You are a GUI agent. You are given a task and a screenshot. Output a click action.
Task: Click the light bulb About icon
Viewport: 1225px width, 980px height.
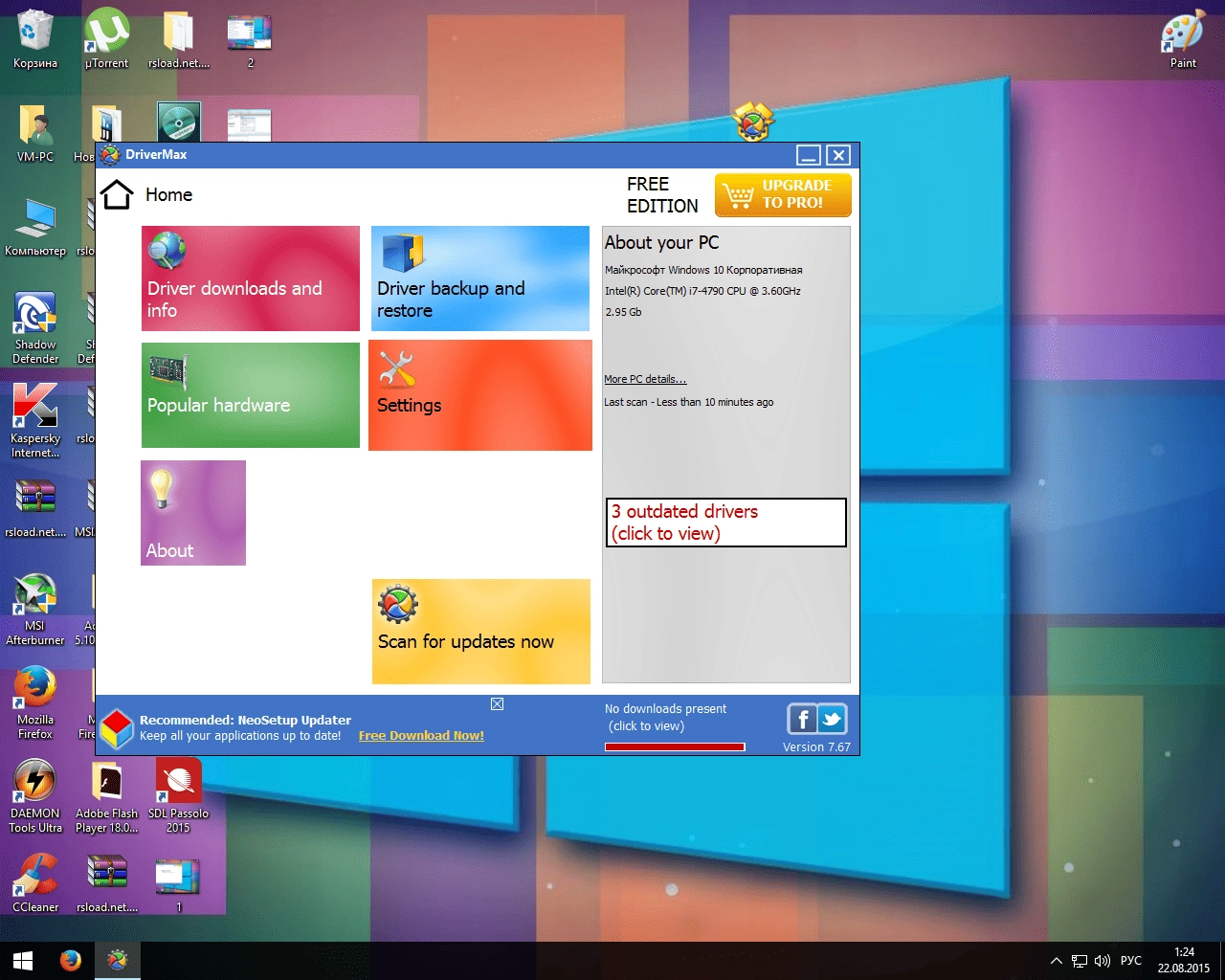point(162,489)
